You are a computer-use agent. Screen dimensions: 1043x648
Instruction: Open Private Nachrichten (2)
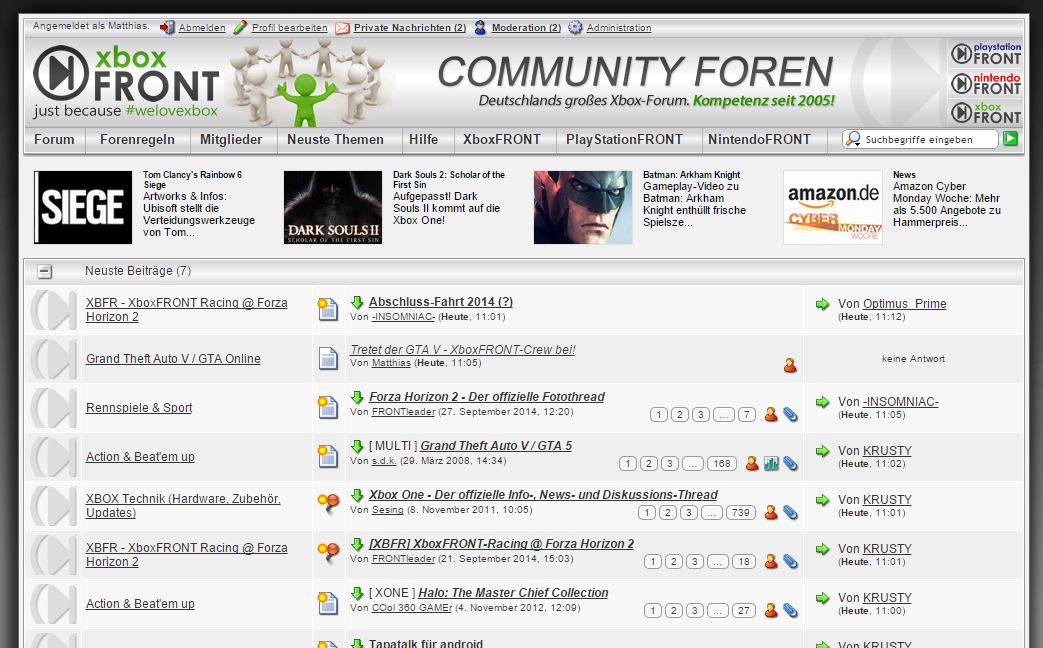point(409,28)
